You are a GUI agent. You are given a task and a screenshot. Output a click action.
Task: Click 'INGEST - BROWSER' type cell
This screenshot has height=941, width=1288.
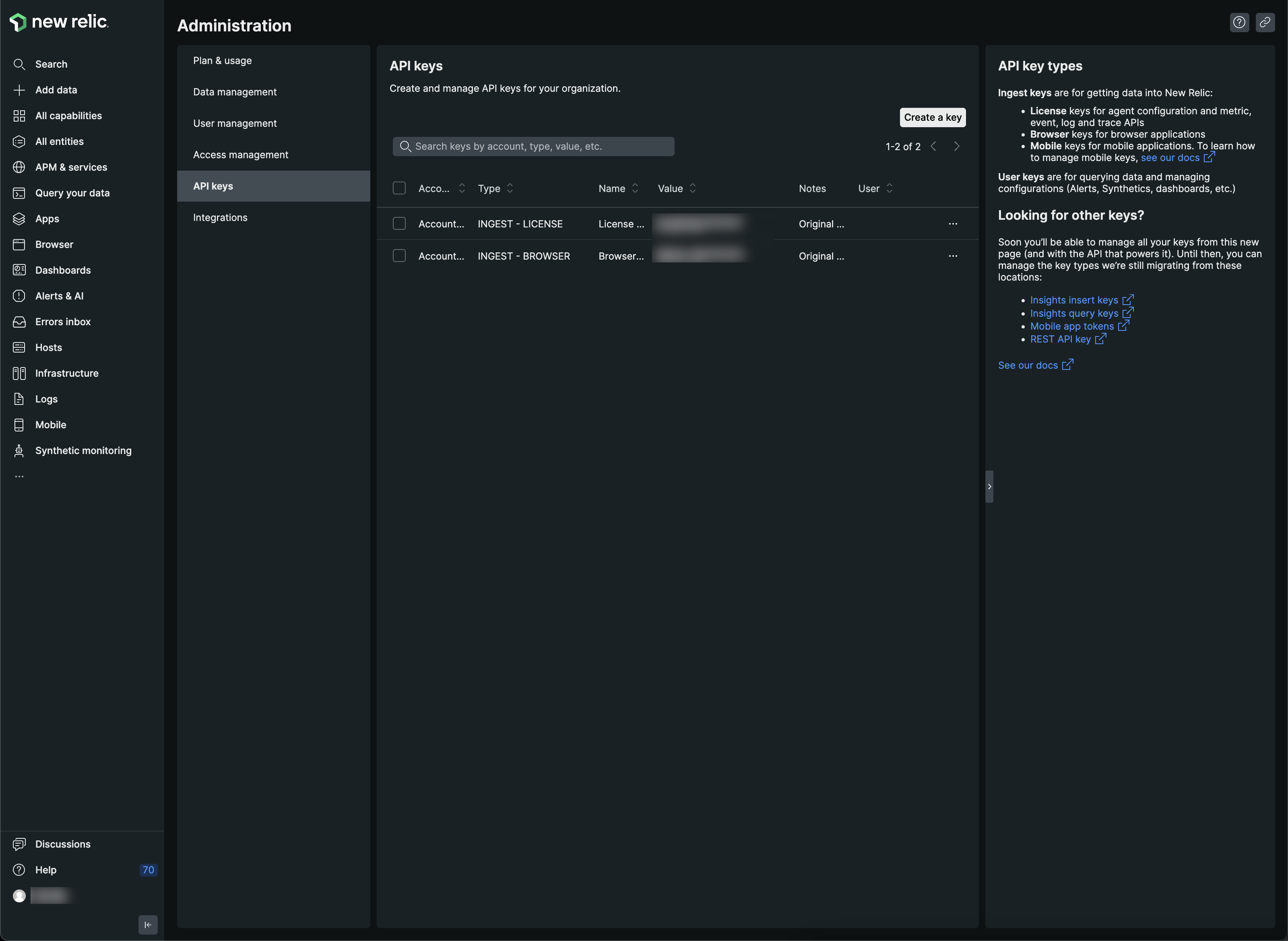tap(524, 256)
